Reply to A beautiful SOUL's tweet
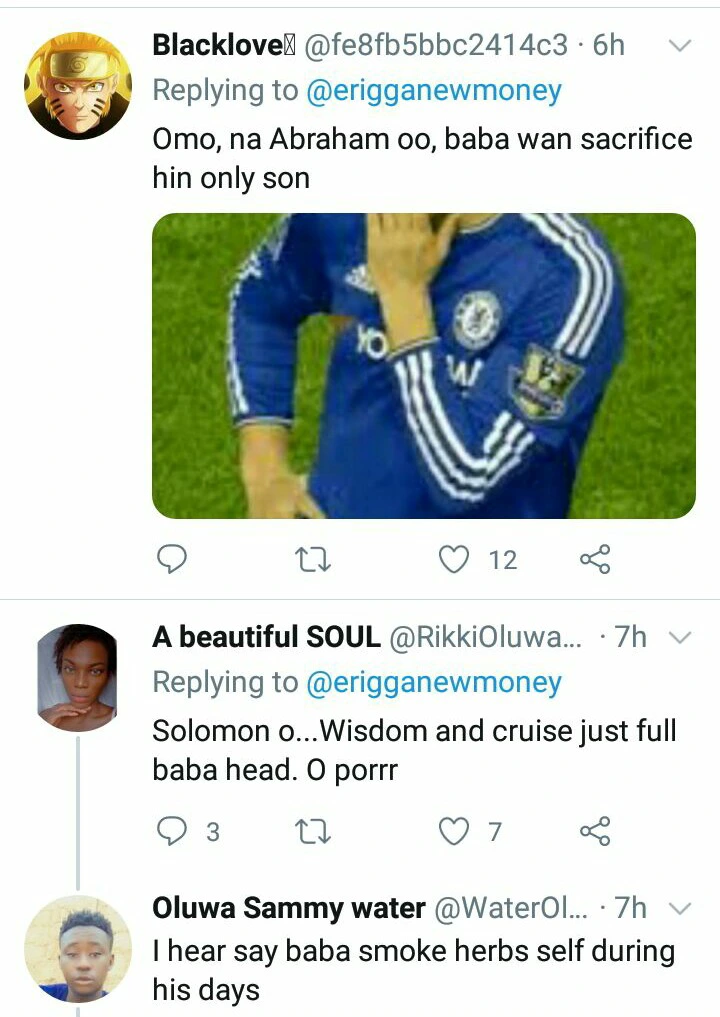The width and height of the screenshot is (720, 1017). pyautogui.click(x=173, y=830)
